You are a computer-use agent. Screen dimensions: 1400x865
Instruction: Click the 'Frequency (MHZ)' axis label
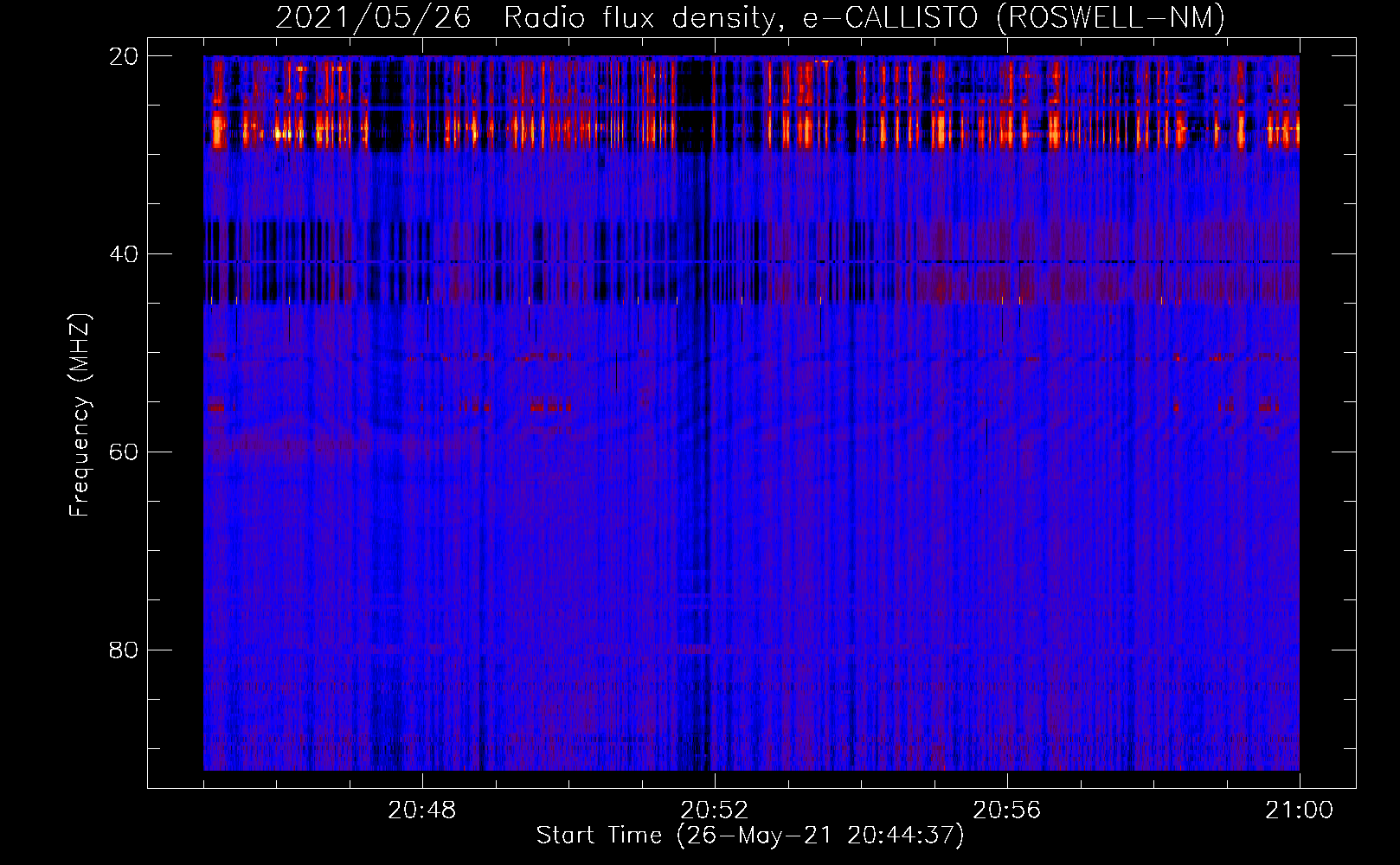point(80,414)
